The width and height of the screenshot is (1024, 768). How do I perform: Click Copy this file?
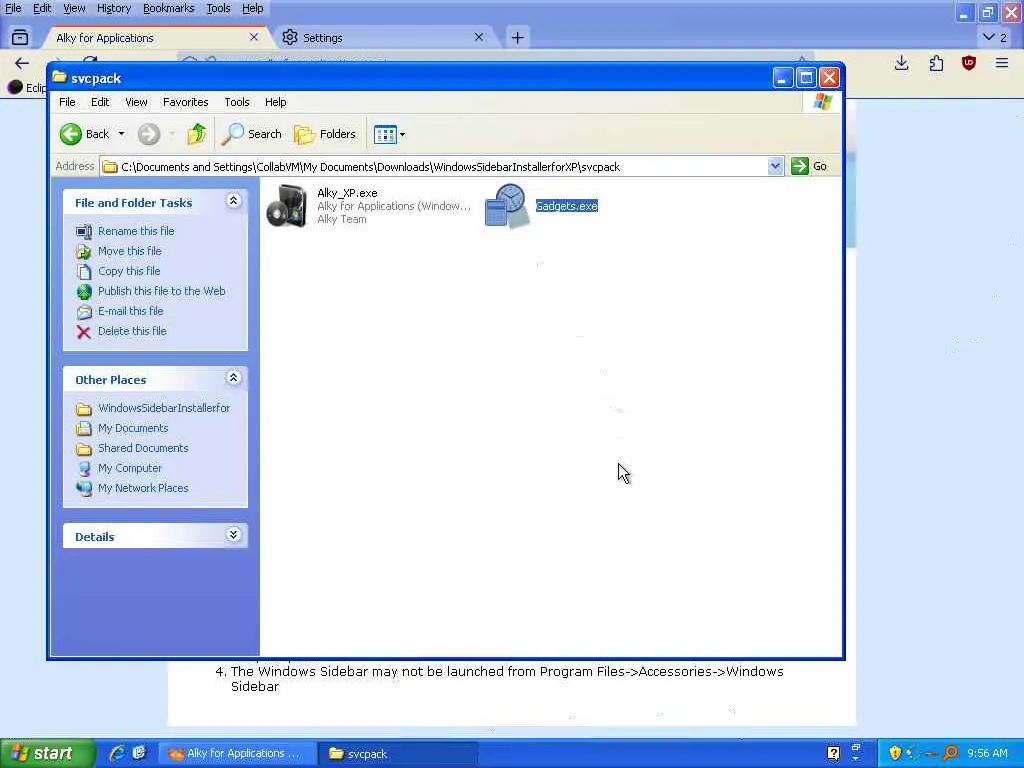[x=129, y=271]
